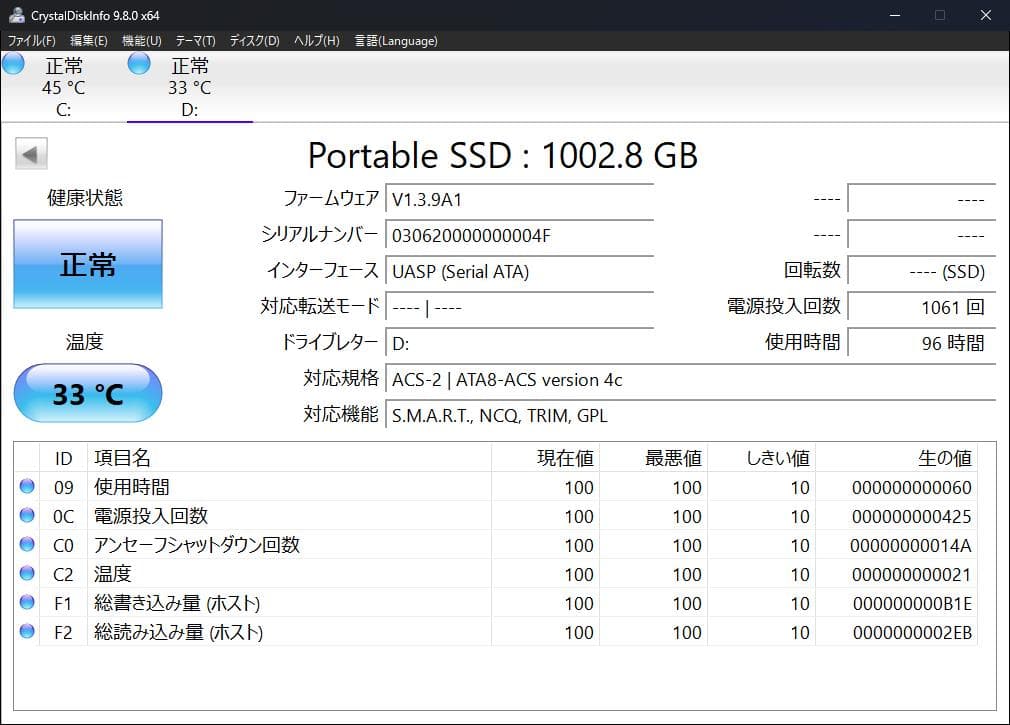
Task: Click the Portable SSD : 1002.8 GB title
Action: coord(503,155)
